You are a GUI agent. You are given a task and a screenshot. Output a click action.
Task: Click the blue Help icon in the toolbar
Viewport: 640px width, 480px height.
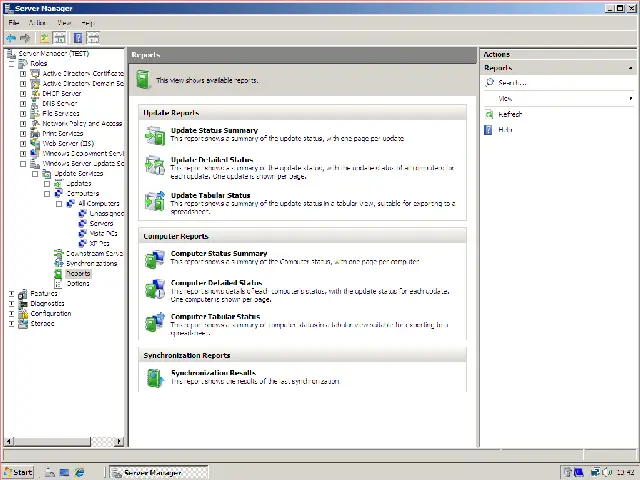coord(78,38)
